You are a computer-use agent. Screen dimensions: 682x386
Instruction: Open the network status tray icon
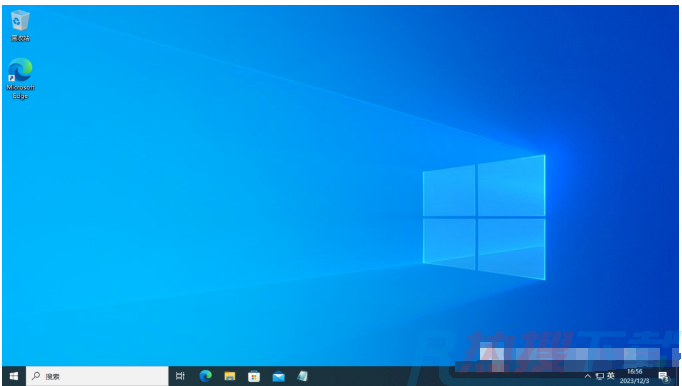point(599,376)
